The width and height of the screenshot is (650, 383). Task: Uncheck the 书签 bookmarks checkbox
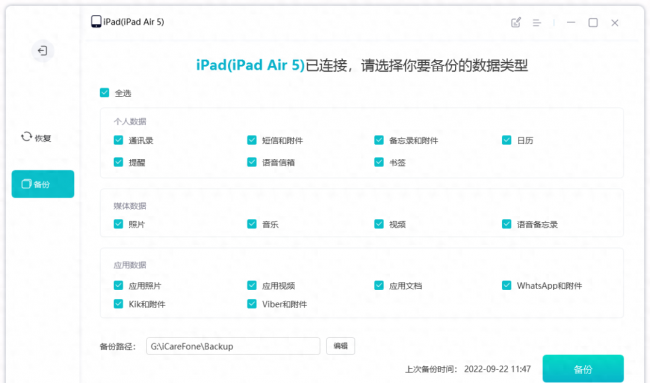point(379,162)
